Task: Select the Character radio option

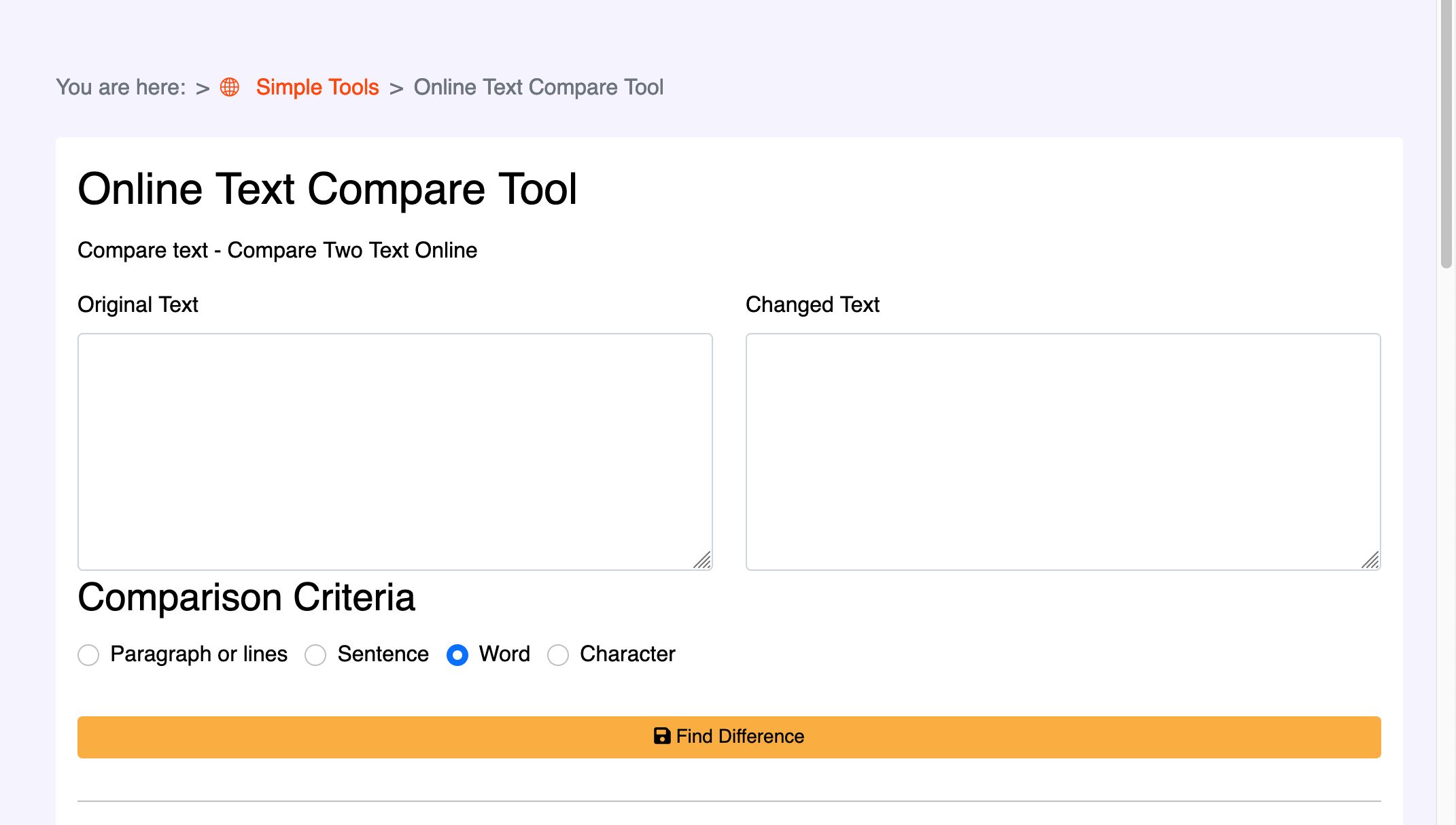Action: pos(558,655)
